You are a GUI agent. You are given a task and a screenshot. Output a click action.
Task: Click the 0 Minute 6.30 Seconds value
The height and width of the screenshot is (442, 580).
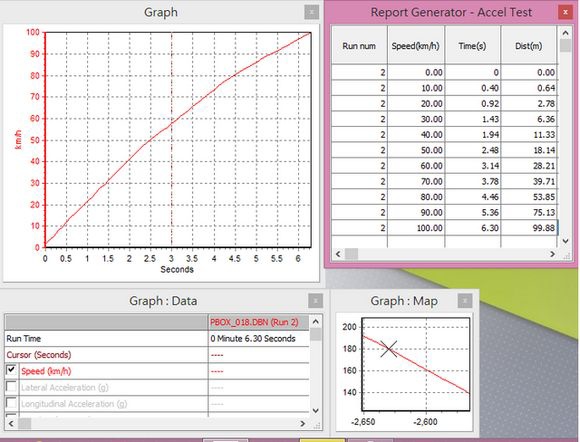pyautogui.click(x=253, y=338)
